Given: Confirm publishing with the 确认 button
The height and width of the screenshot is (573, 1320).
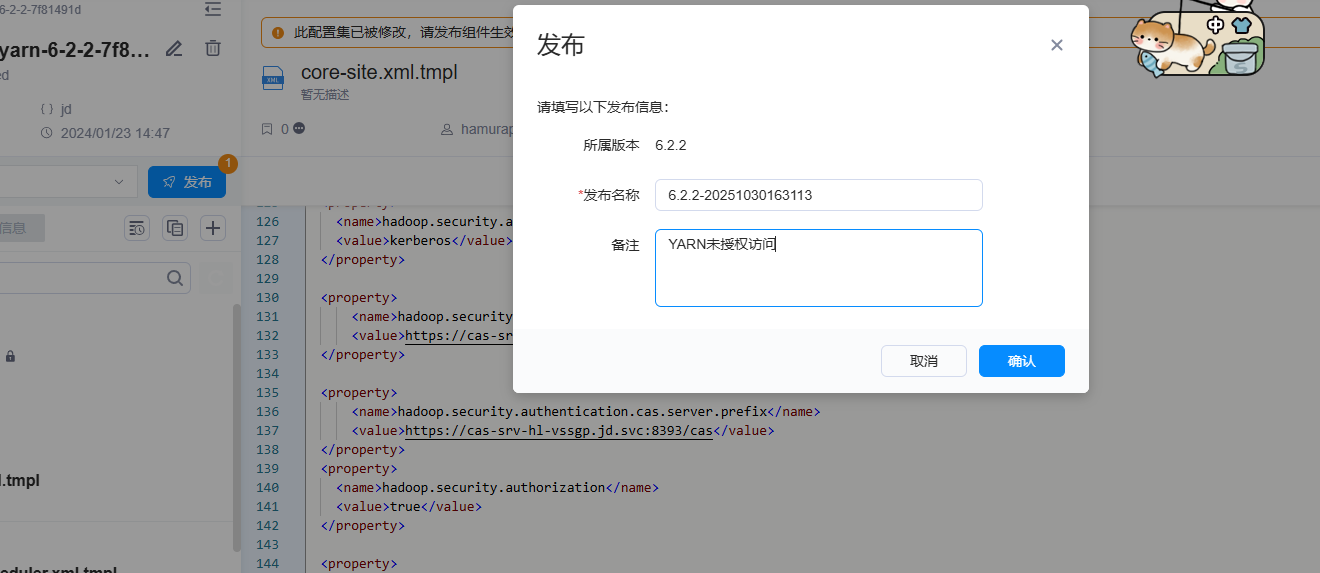Looking at the screenshot, I should point(1021,361).
